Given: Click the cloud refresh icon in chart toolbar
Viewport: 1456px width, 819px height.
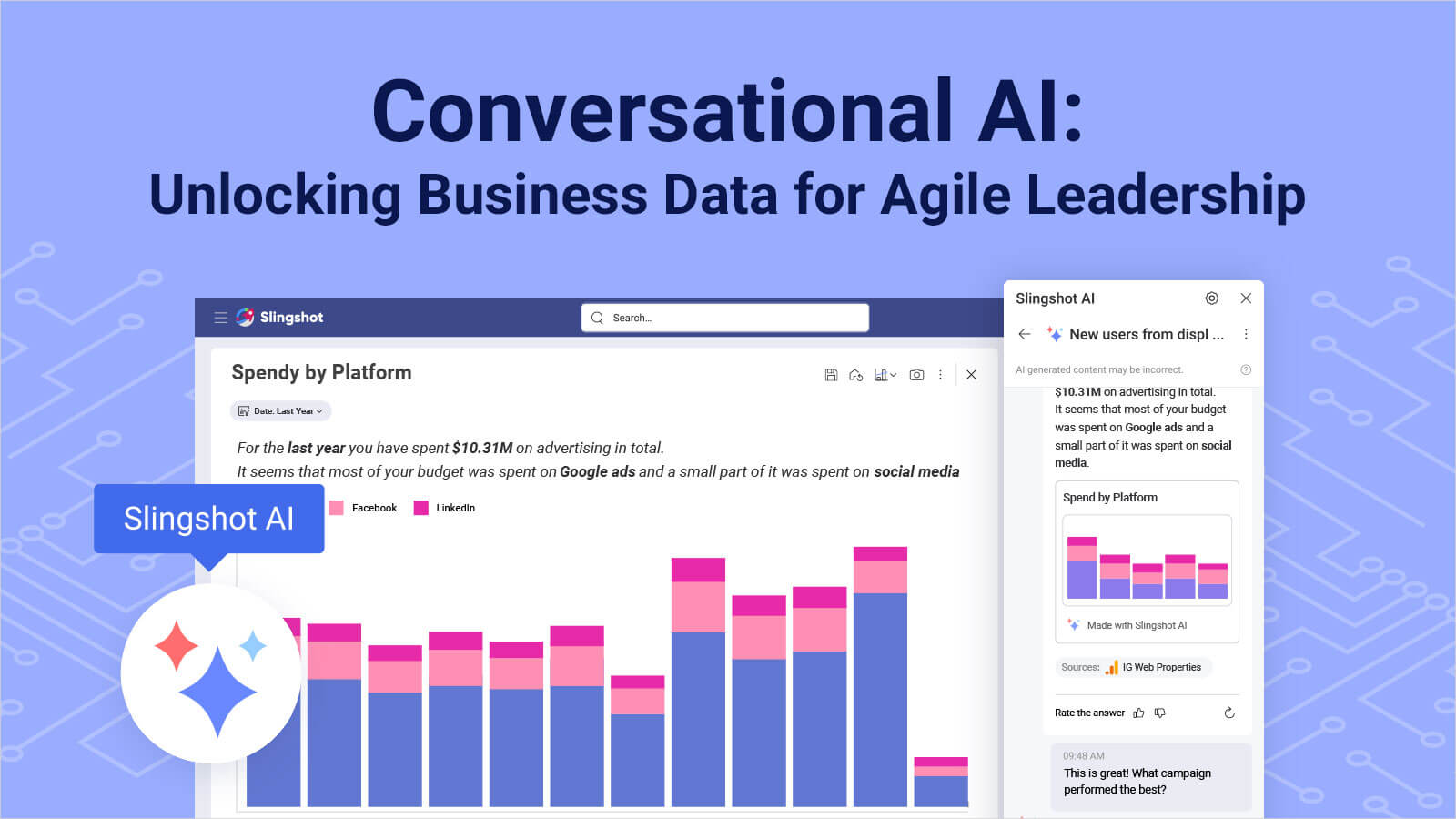Looking at the screenshot, I should [x=855, y=375].
